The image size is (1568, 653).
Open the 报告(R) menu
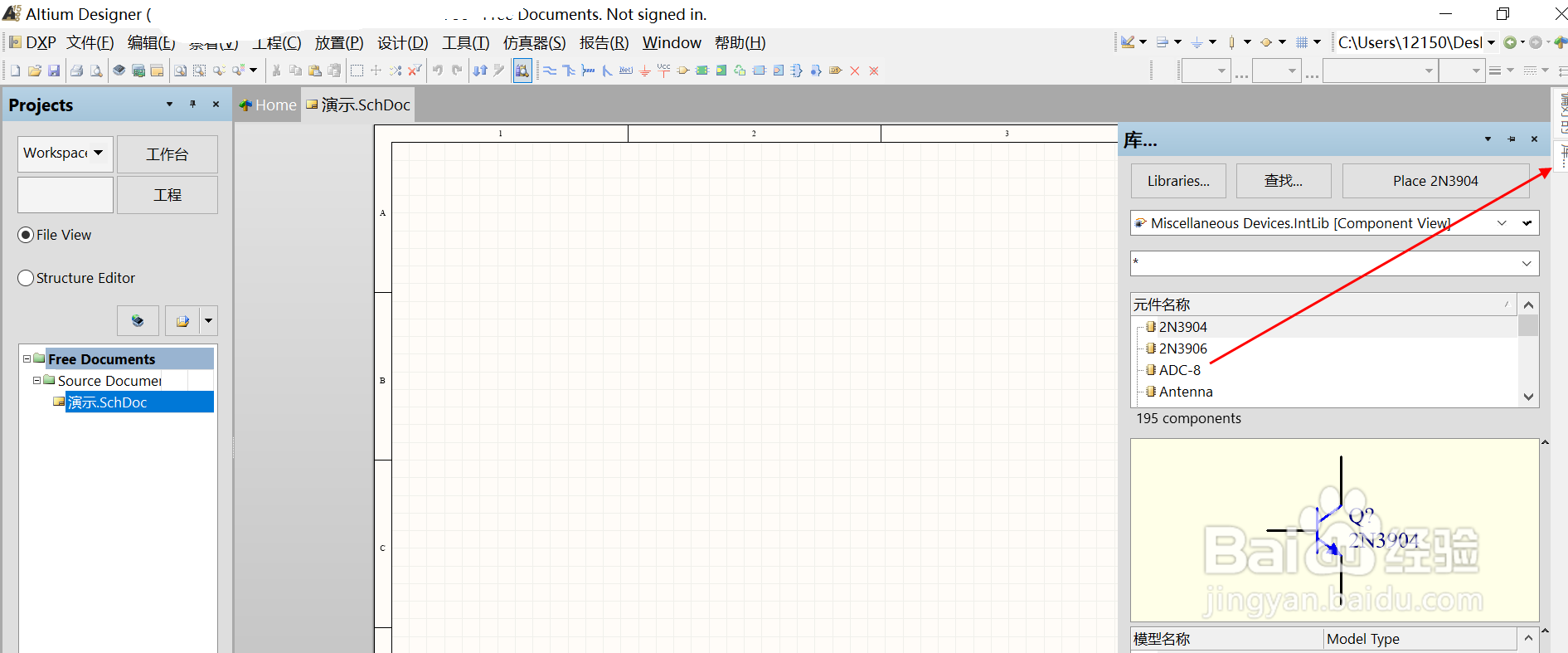[x=604, y=42]
